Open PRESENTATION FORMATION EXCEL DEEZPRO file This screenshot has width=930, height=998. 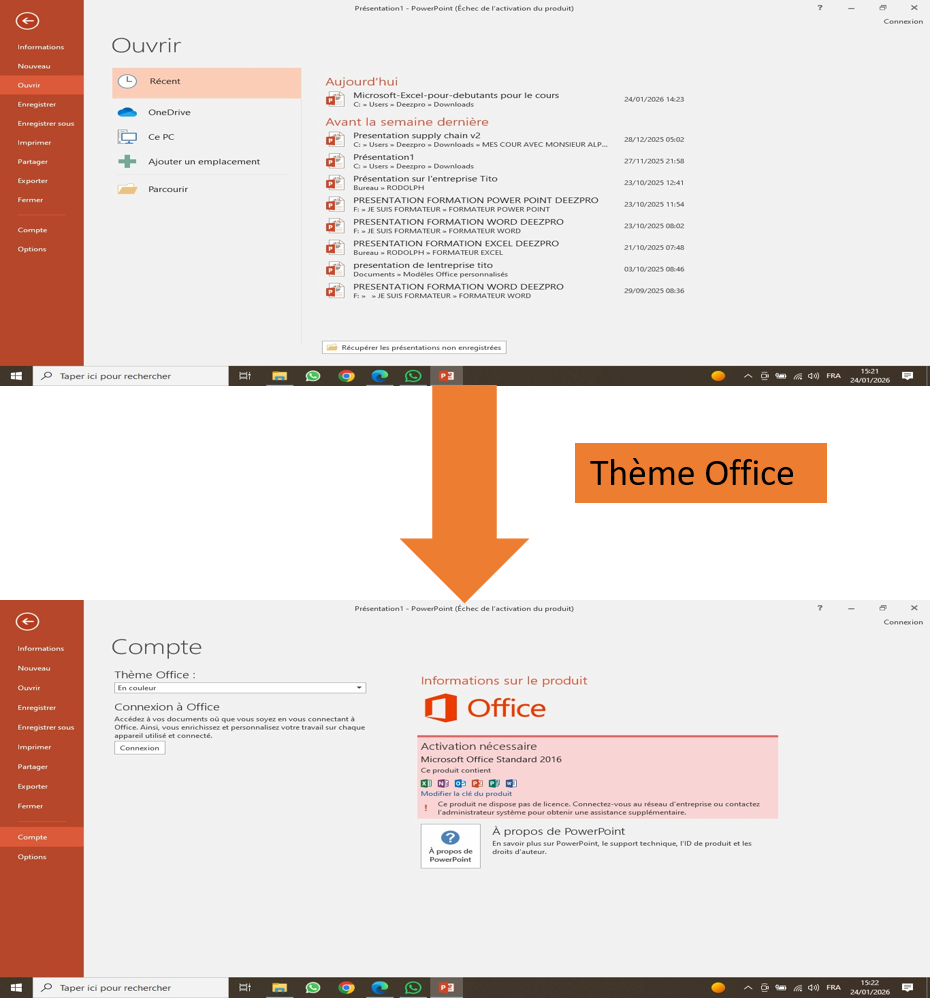pyautogui.click(x=456, y=243)
